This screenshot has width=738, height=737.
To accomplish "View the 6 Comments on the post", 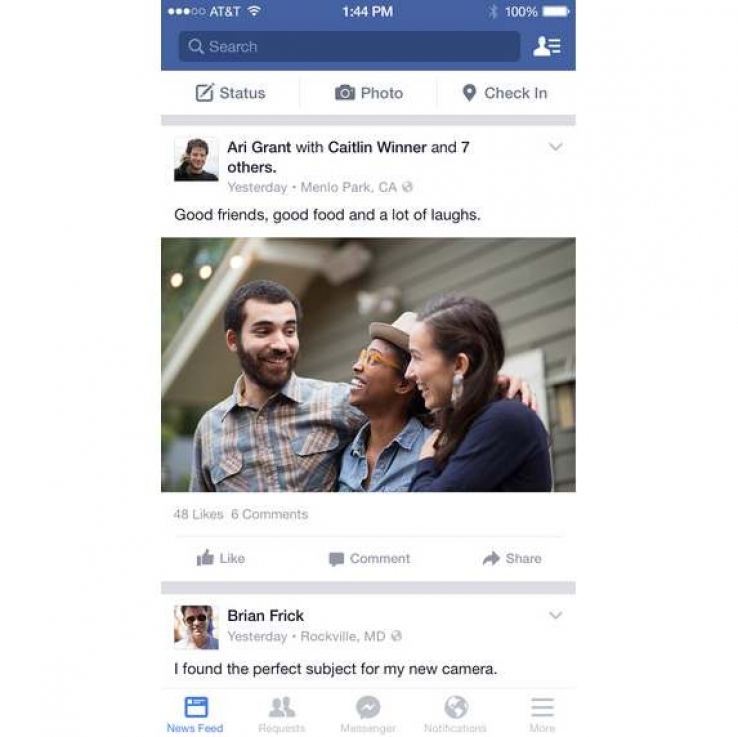I will click(x=270, y=514).
